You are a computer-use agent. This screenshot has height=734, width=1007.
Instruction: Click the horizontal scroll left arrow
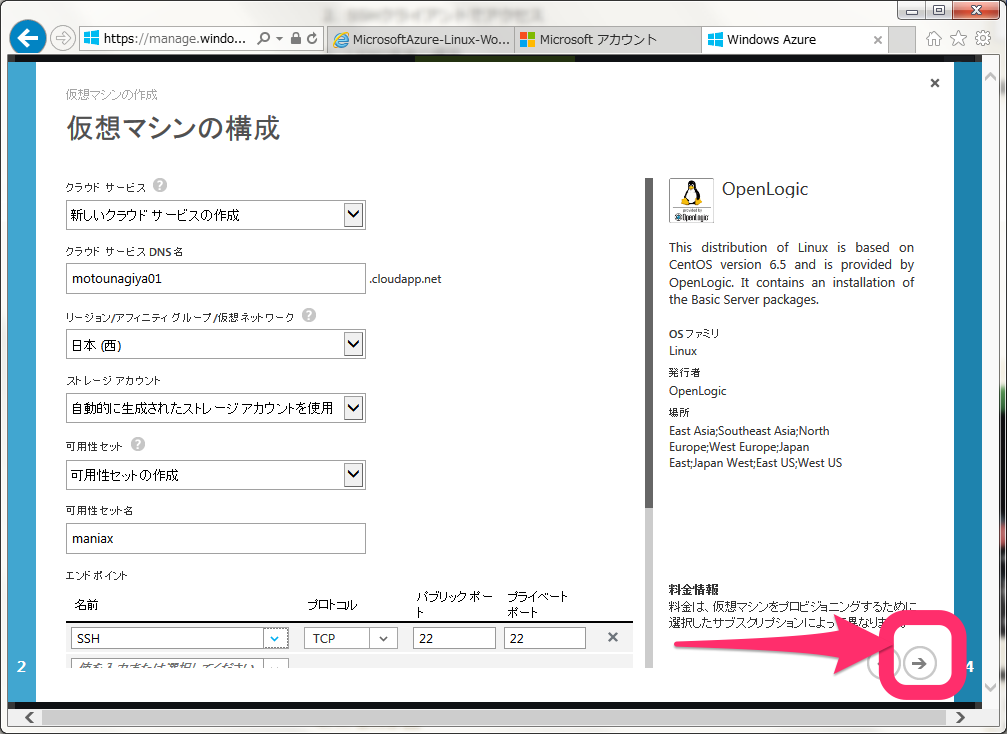pyautogui.click(x=29, y=717)
